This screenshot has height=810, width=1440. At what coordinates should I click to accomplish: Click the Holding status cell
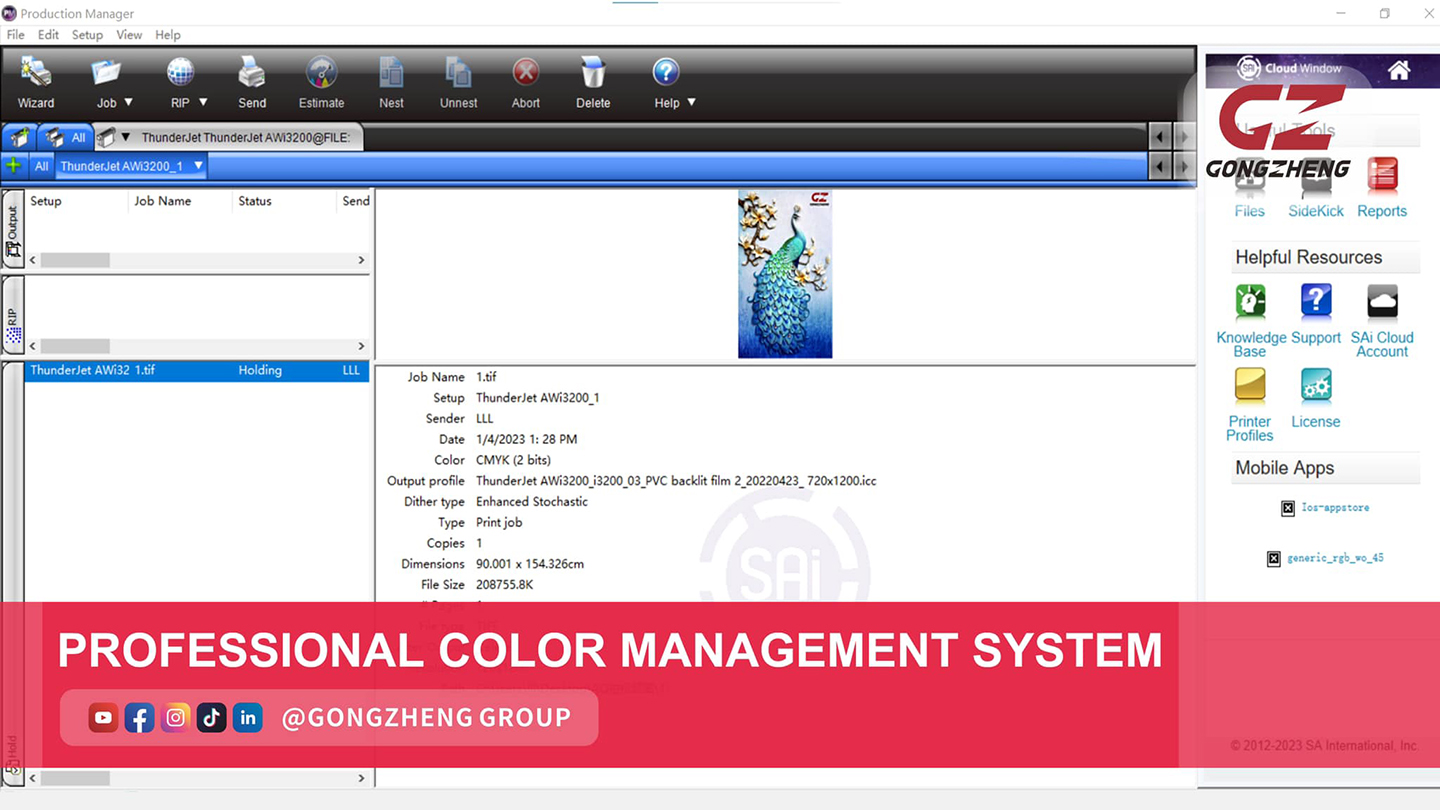point(260,371)
